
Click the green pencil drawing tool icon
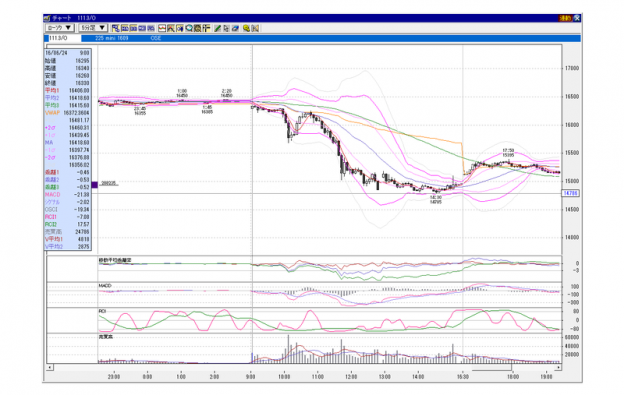coord(217,28)
